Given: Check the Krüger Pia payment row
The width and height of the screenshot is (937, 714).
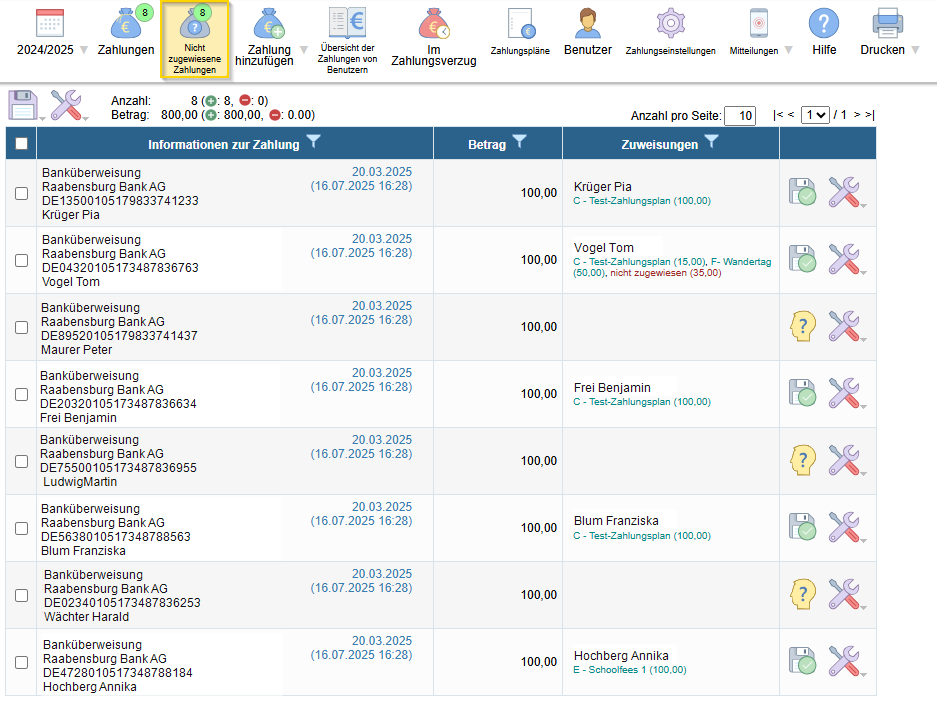Looking at the screenshot, I should 22,193.
